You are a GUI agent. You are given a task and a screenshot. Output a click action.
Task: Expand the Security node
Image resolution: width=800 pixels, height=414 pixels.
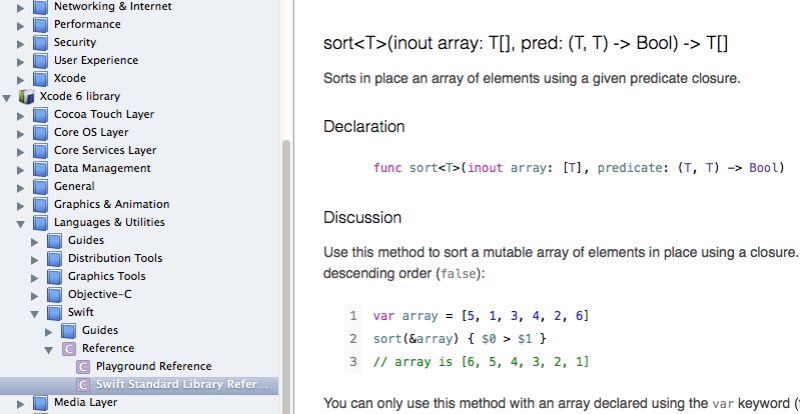click(x=20, y=43)
